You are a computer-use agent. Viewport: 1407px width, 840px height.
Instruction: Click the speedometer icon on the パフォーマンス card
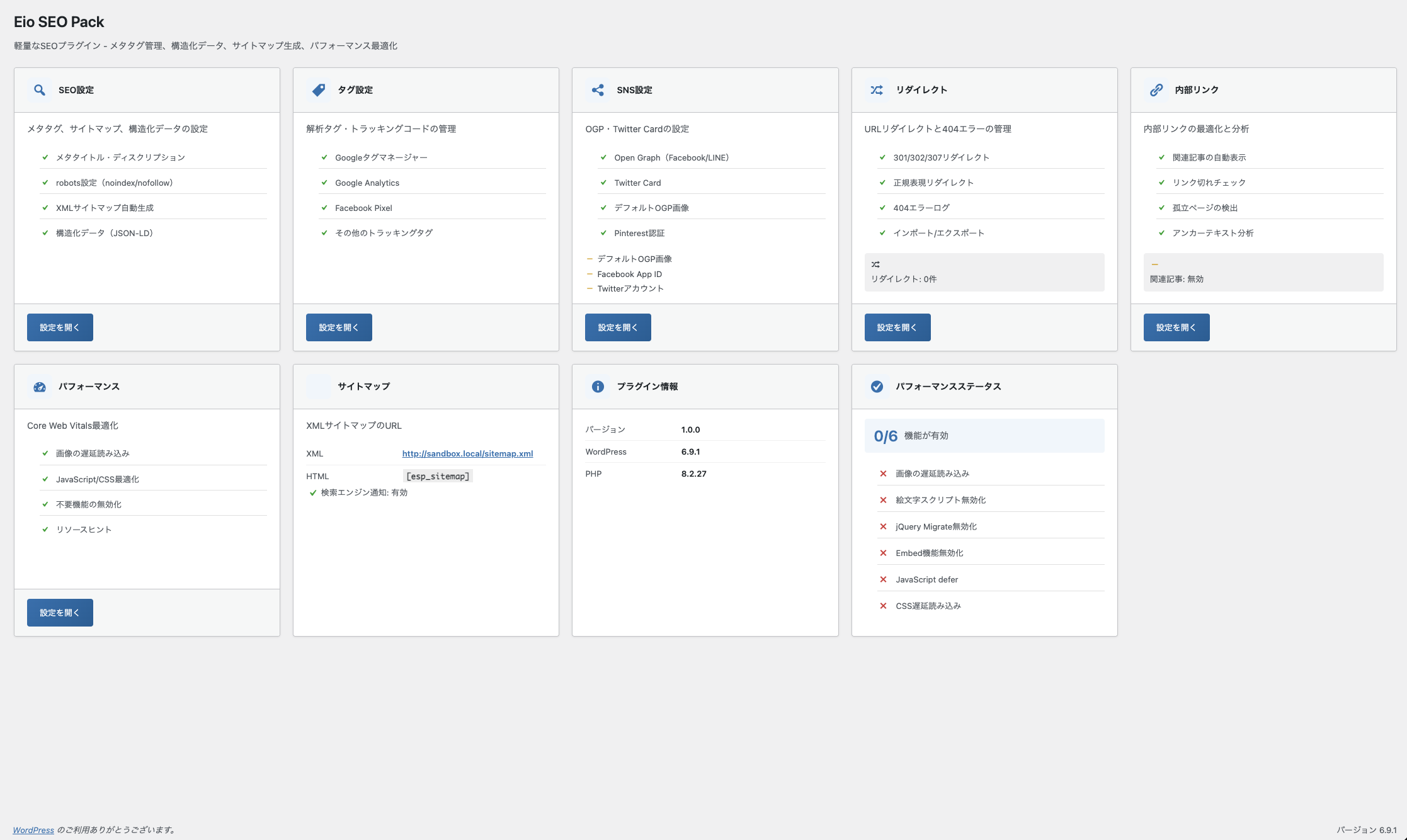coord(40,387)
